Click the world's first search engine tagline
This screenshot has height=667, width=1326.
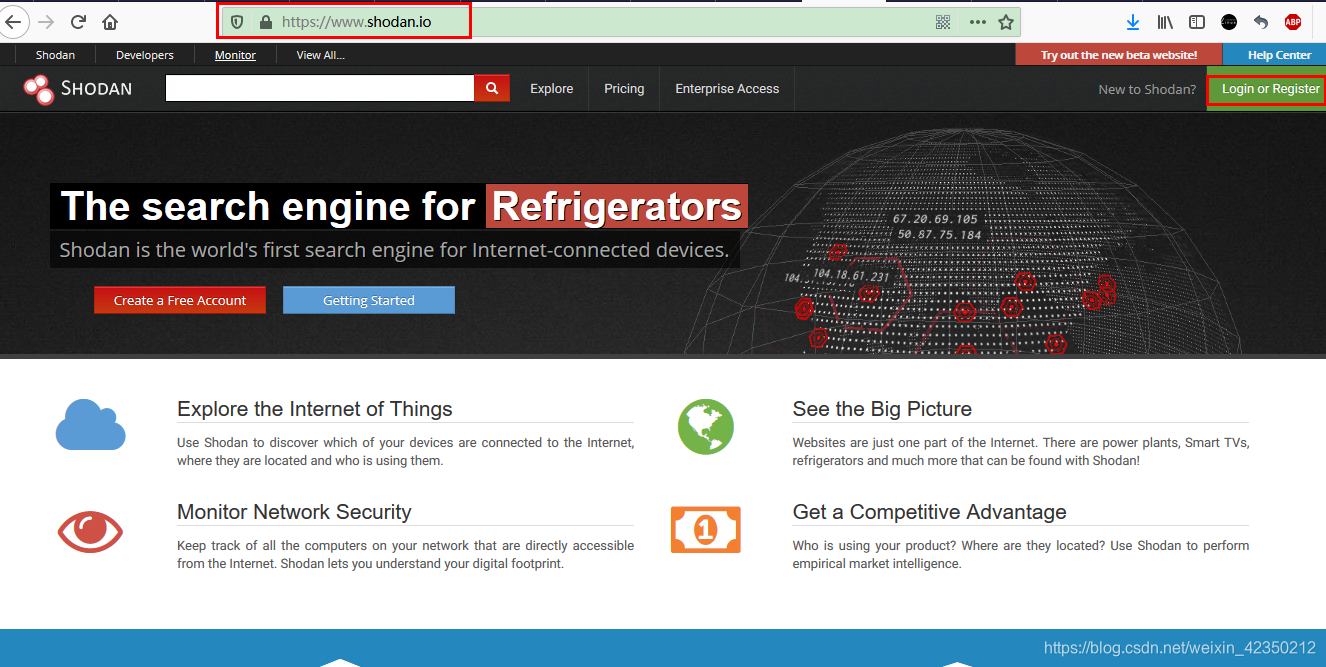click(394, 250)
